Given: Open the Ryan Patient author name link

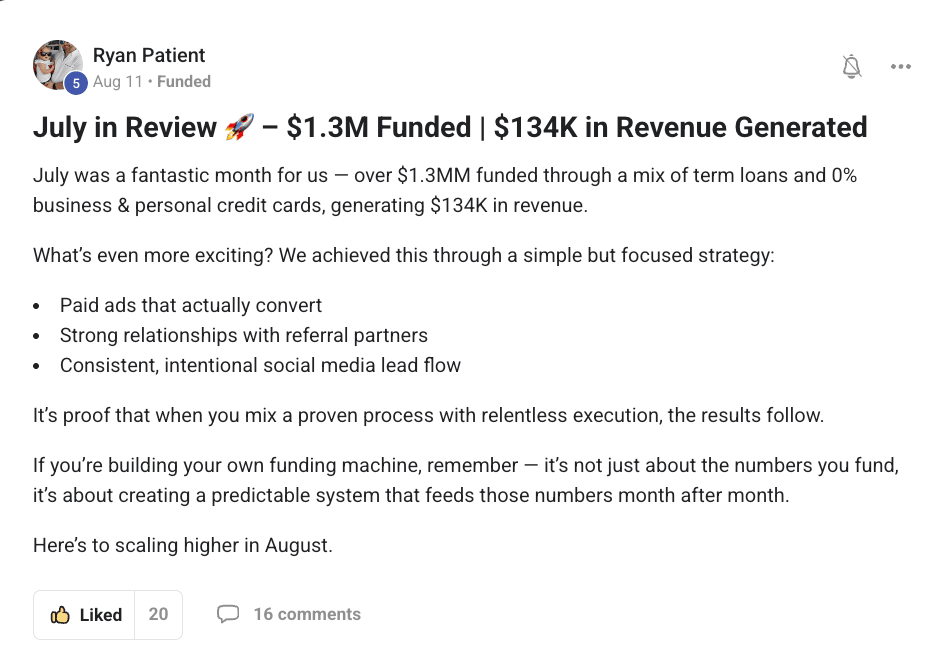Looking at the screenshot, I should point(149,55).
